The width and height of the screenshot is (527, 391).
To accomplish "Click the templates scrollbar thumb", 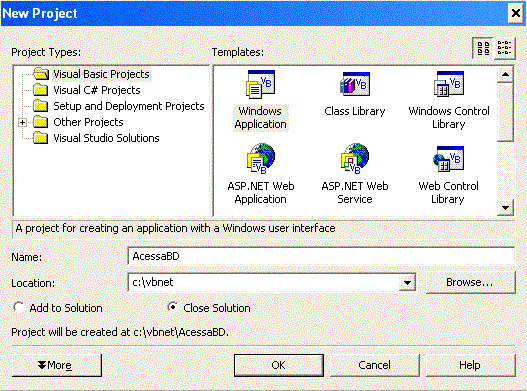I will pos(505,112).
